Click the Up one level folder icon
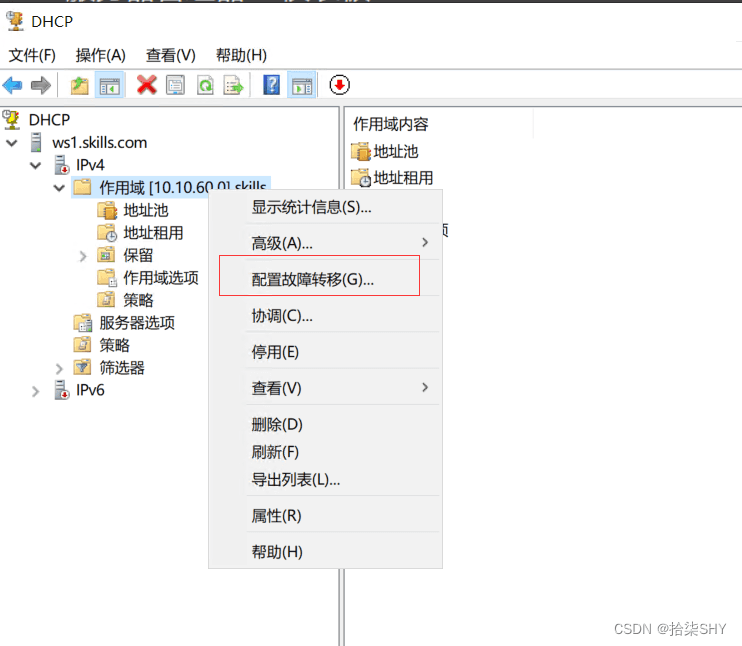This screenshot has width=742, height=646. tap(80, 86)
